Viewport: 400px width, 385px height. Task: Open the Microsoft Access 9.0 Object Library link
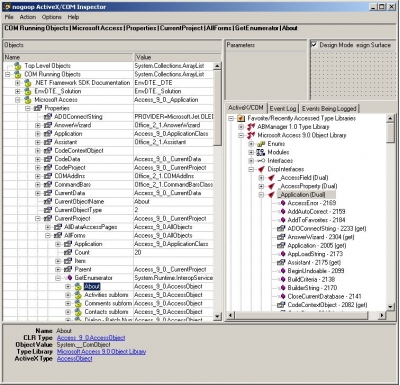tap(101, 352)
